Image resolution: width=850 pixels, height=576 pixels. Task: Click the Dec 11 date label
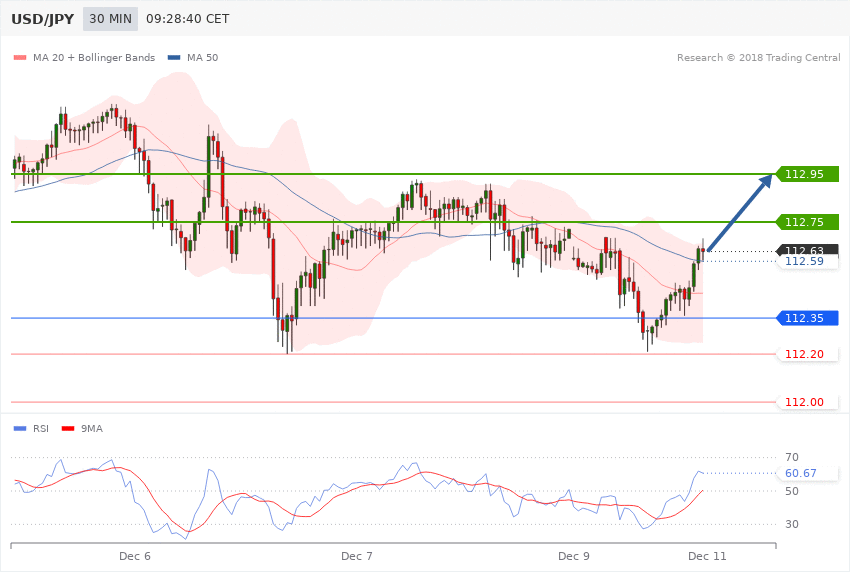point(707,556)
